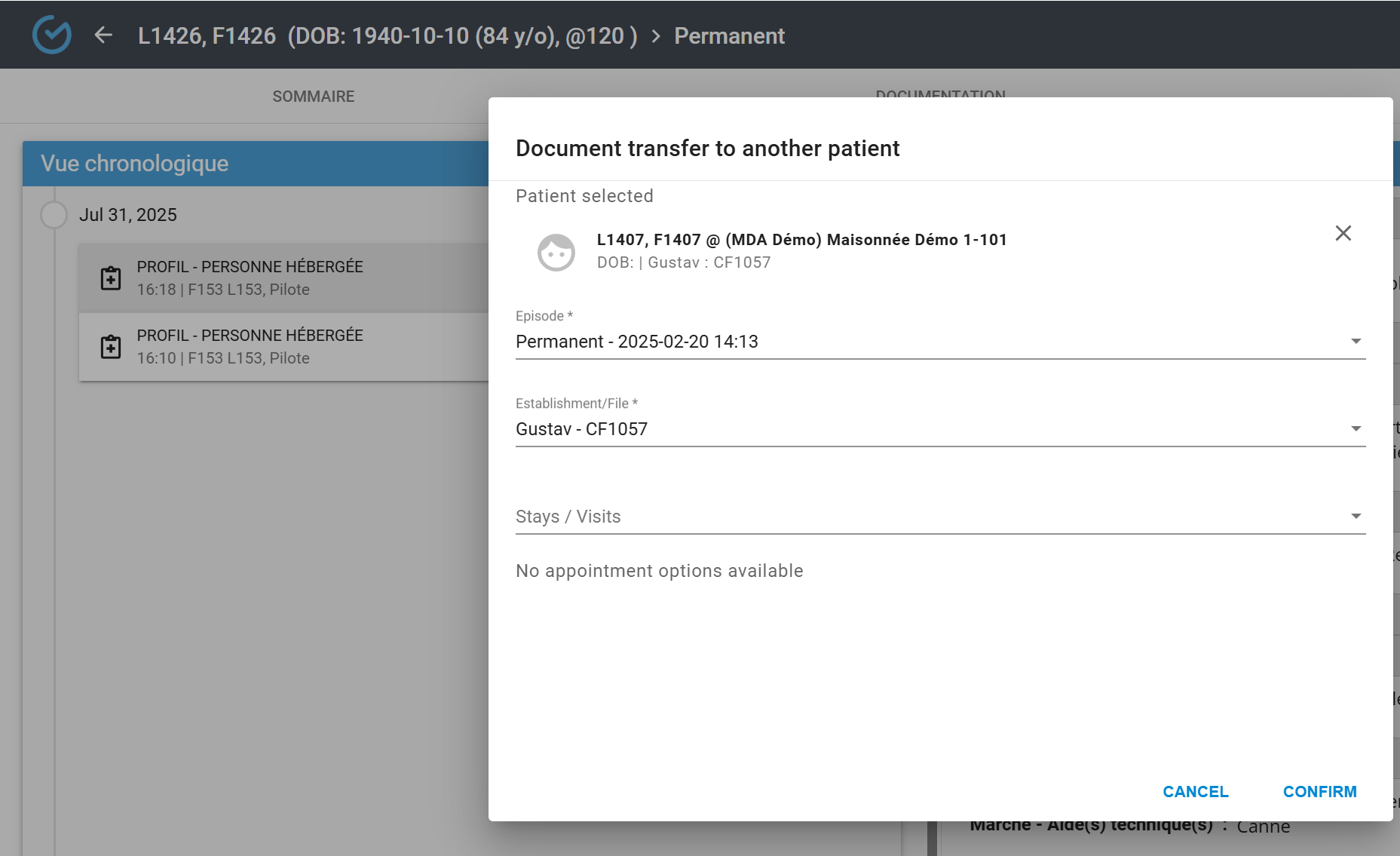
Task: Click the checkmark app logo icon
Action: coord(52,35)
